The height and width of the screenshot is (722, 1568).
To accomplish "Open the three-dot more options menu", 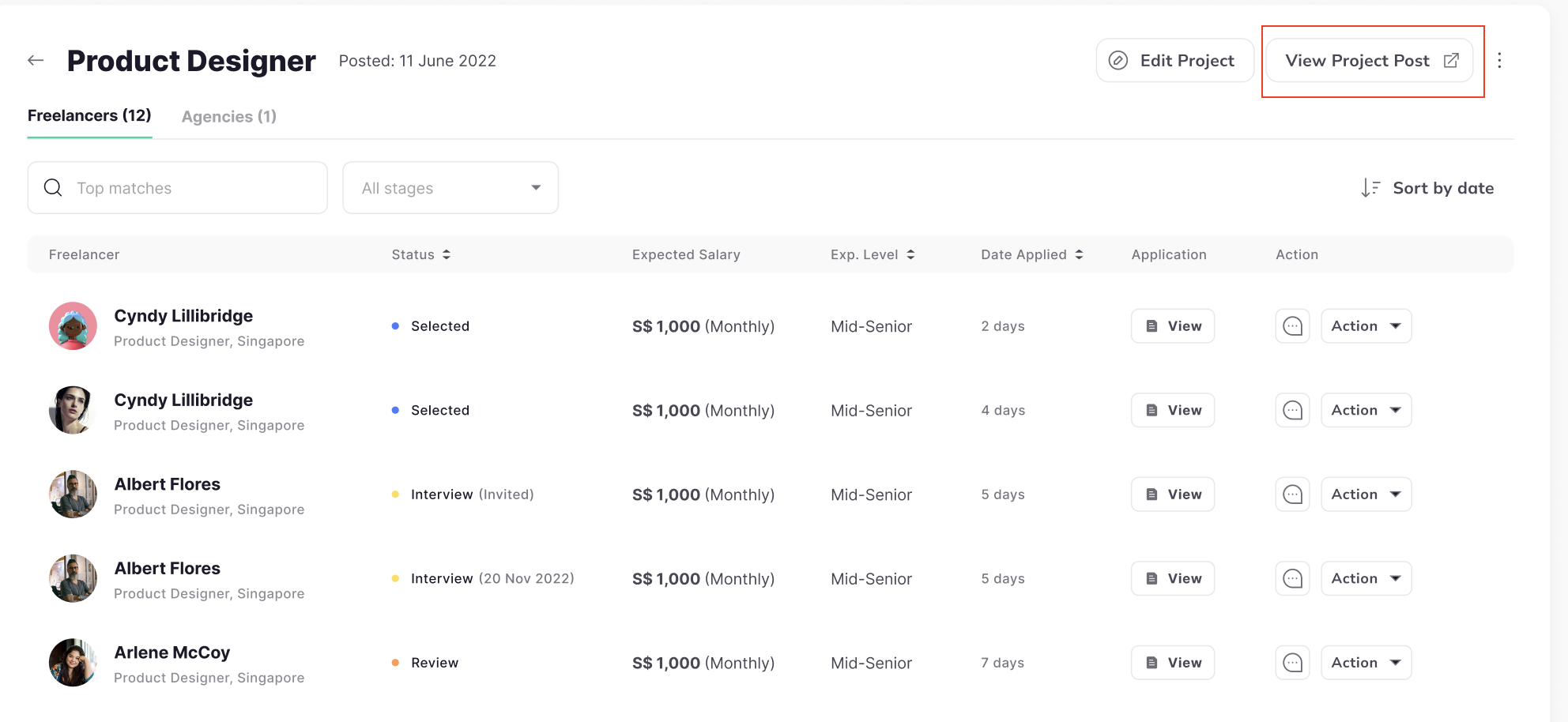I will [1499, 61].
